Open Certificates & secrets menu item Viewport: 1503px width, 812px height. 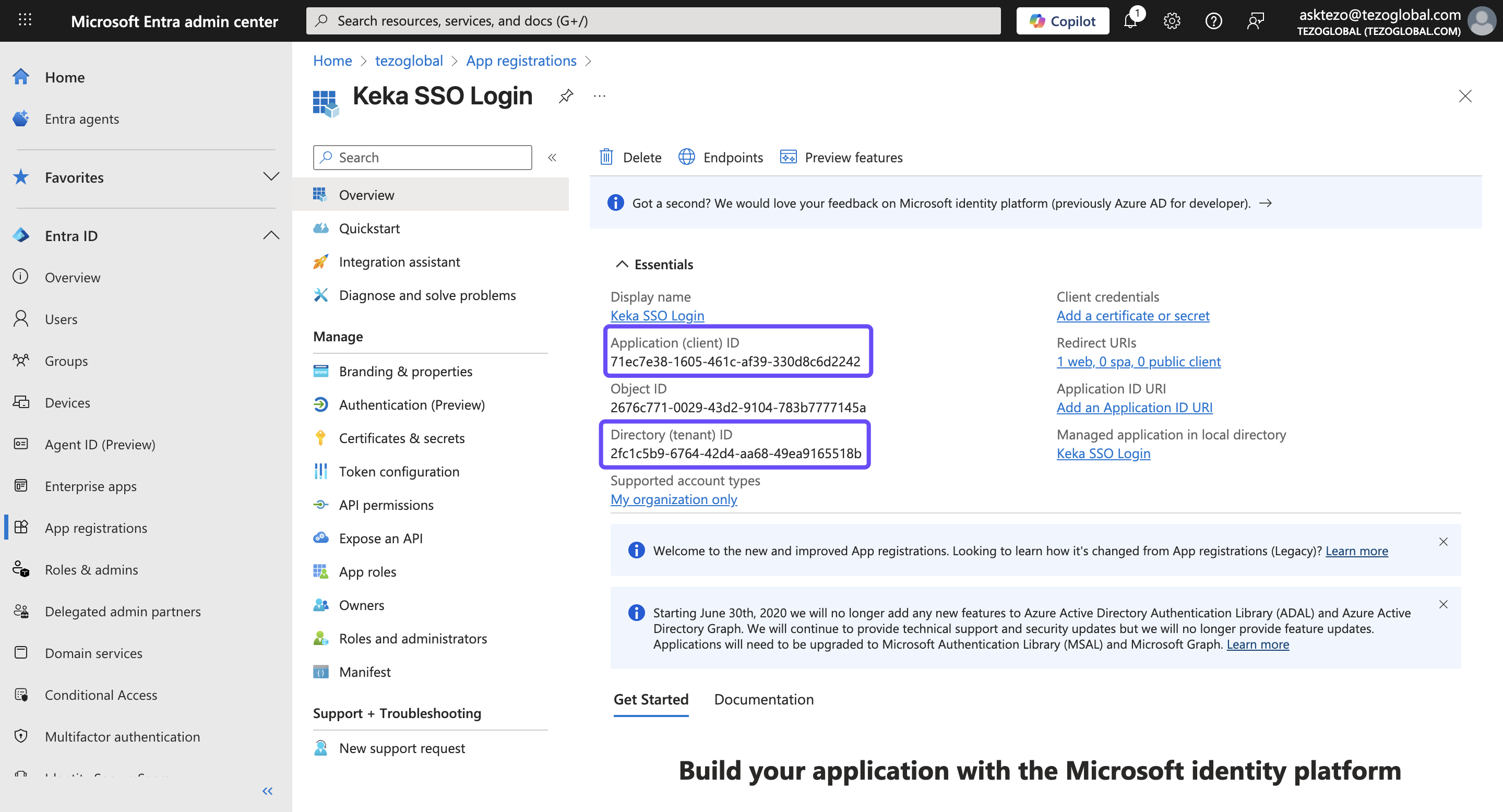click(x=401, y=438)
